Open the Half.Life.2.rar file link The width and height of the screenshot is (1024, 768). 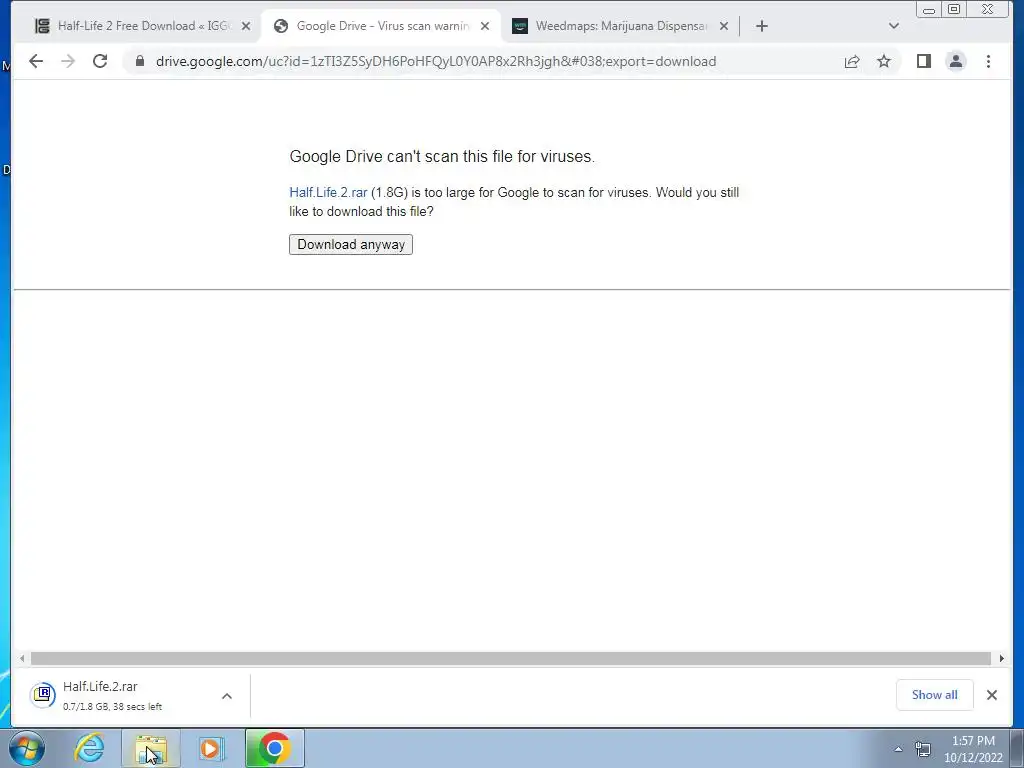point(328,193)
